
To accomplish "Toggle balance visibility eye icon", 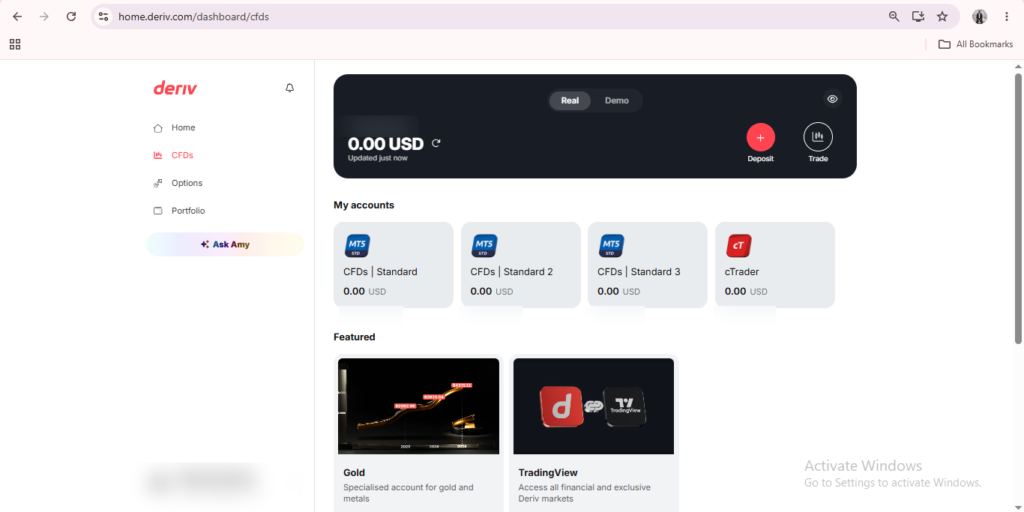I will click(x=832, y=99).
